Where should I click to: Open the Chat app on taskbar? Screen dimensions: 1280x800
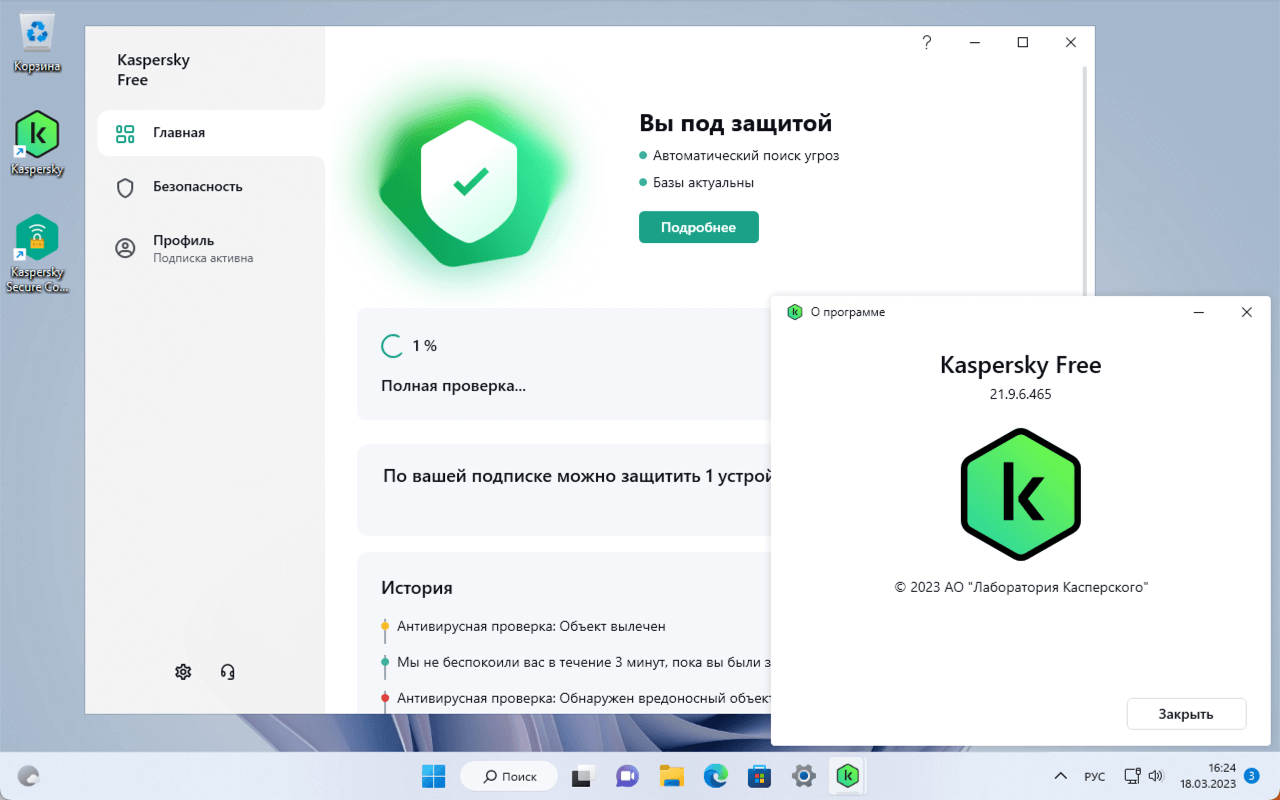[627, 775]
